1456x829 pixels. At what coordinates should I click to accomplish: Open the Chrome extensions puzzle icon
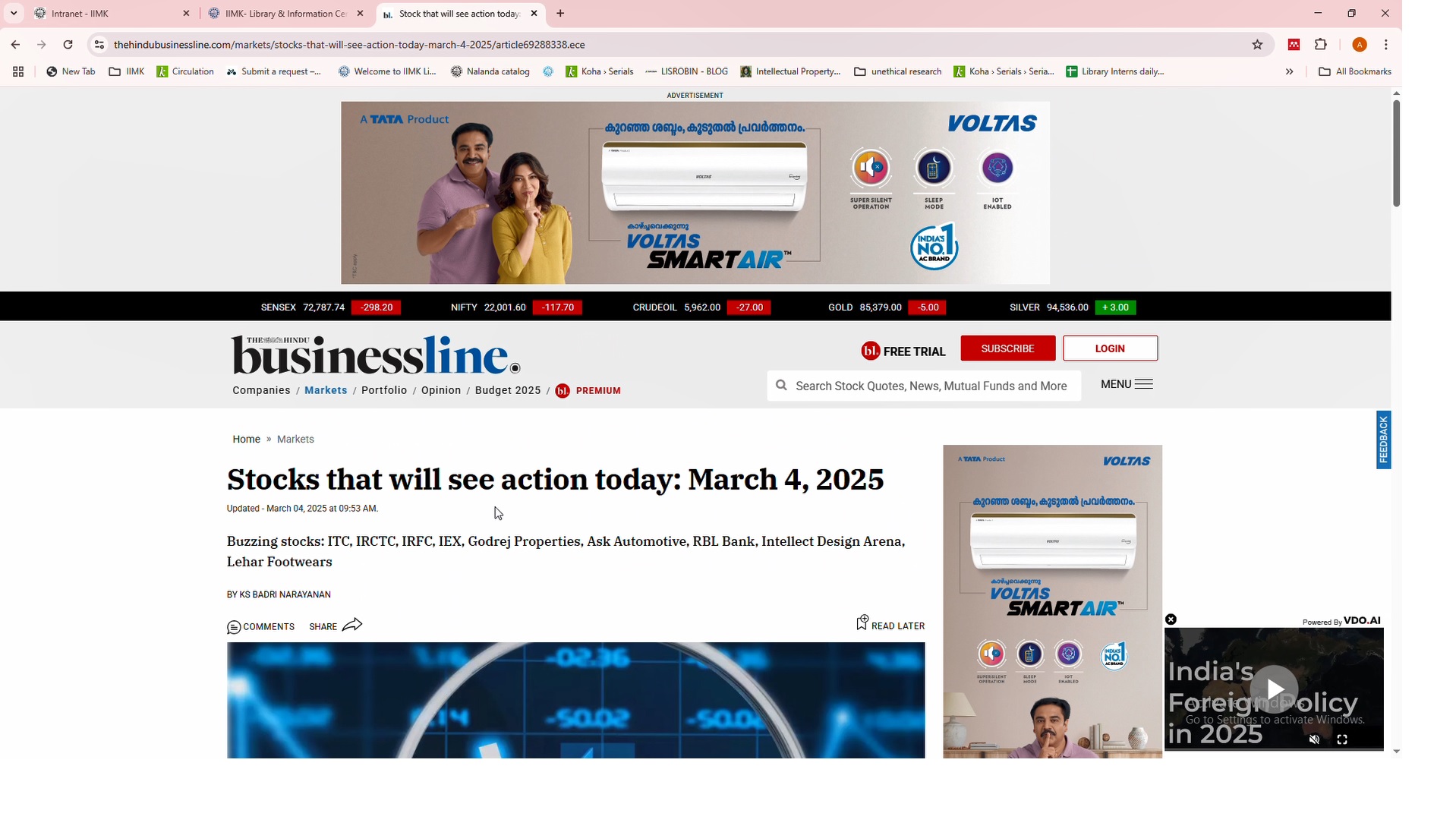[x=1321, y=45]
